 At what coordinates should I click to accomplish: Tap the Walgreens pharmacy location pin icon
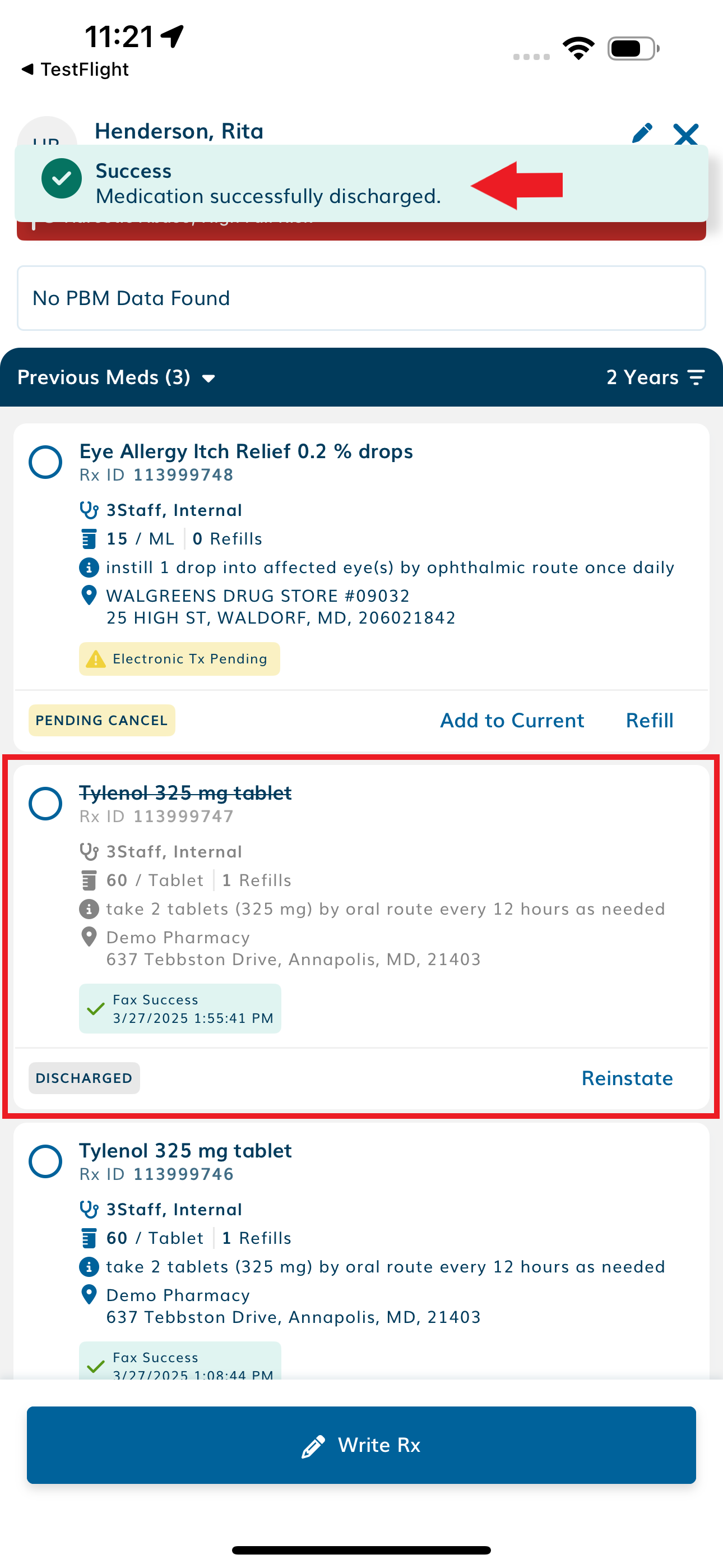tap(89, 596)
